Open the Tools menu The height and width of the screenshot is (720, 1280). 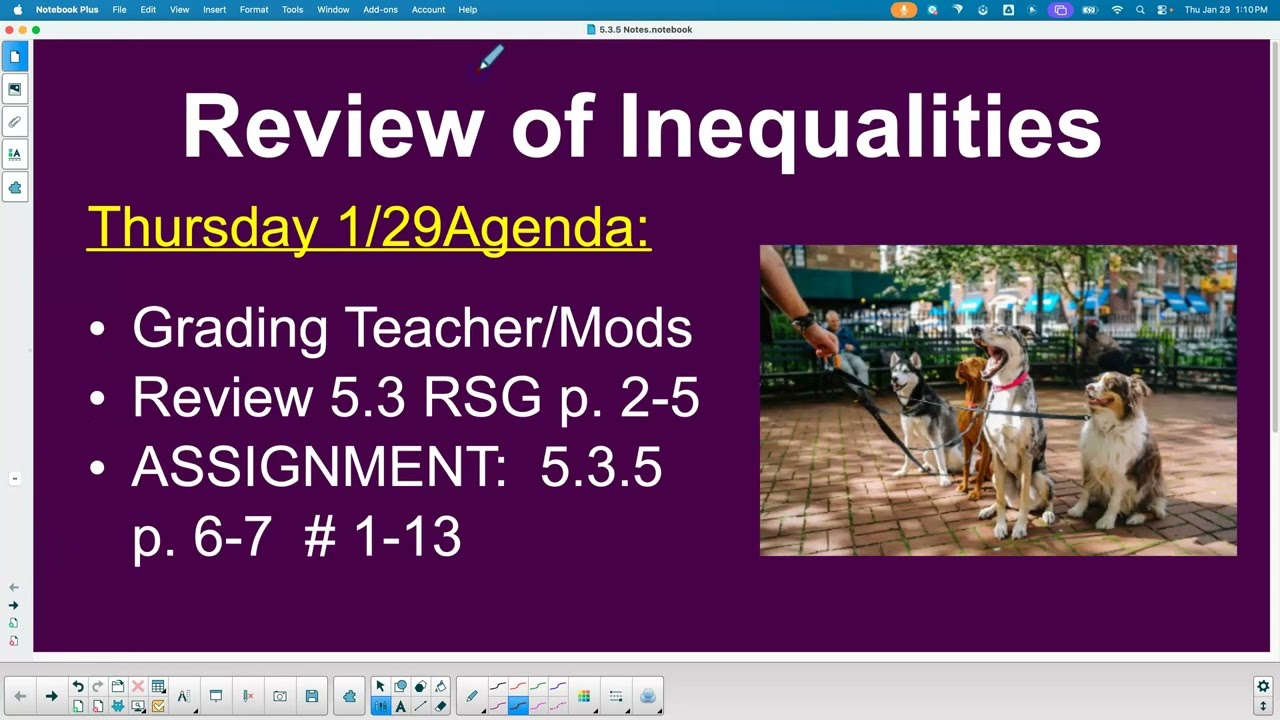tap(292, 9)
